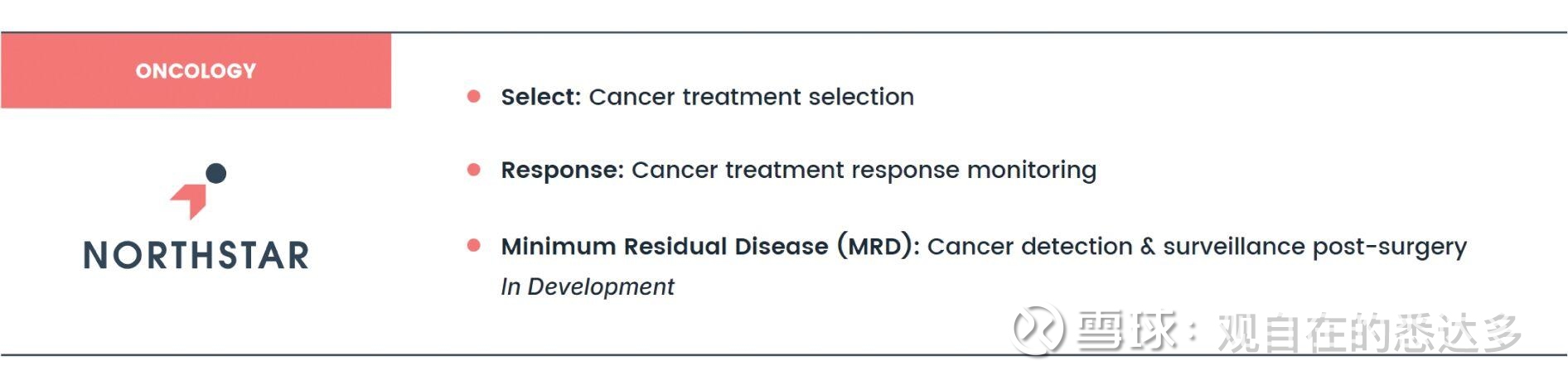Click the '(MRD):' abbreviation
Image resolution: width=1568 pixels, height=380 pixels.
coord(878,247)
